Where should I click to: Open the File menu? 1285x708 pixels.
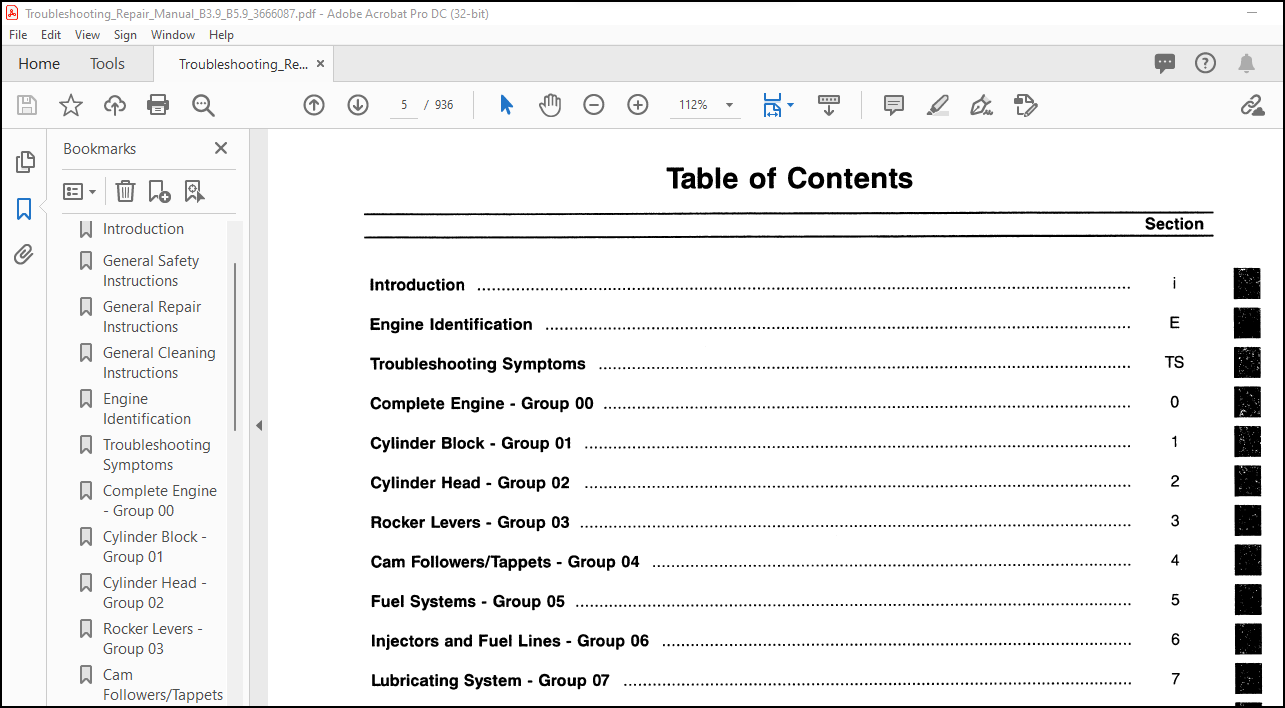coord(18,34)
